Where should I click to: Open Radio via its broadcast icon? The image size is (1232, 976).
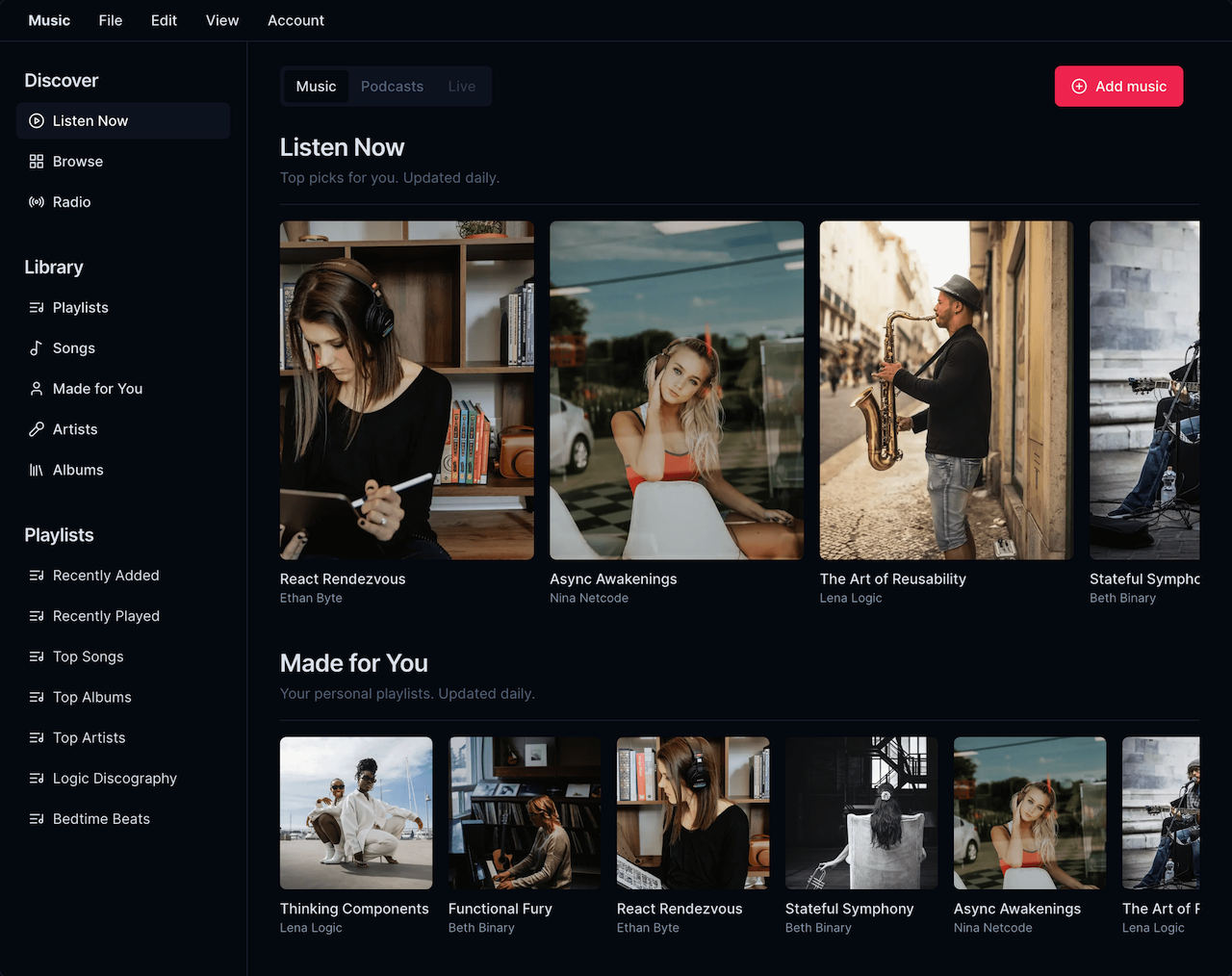tap(36, 201)
